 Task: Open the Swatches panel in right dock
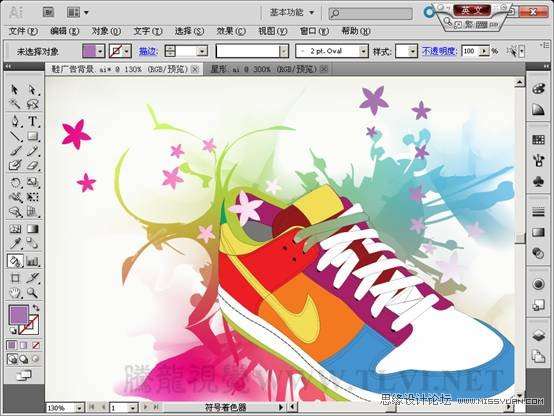click(538, 140)
